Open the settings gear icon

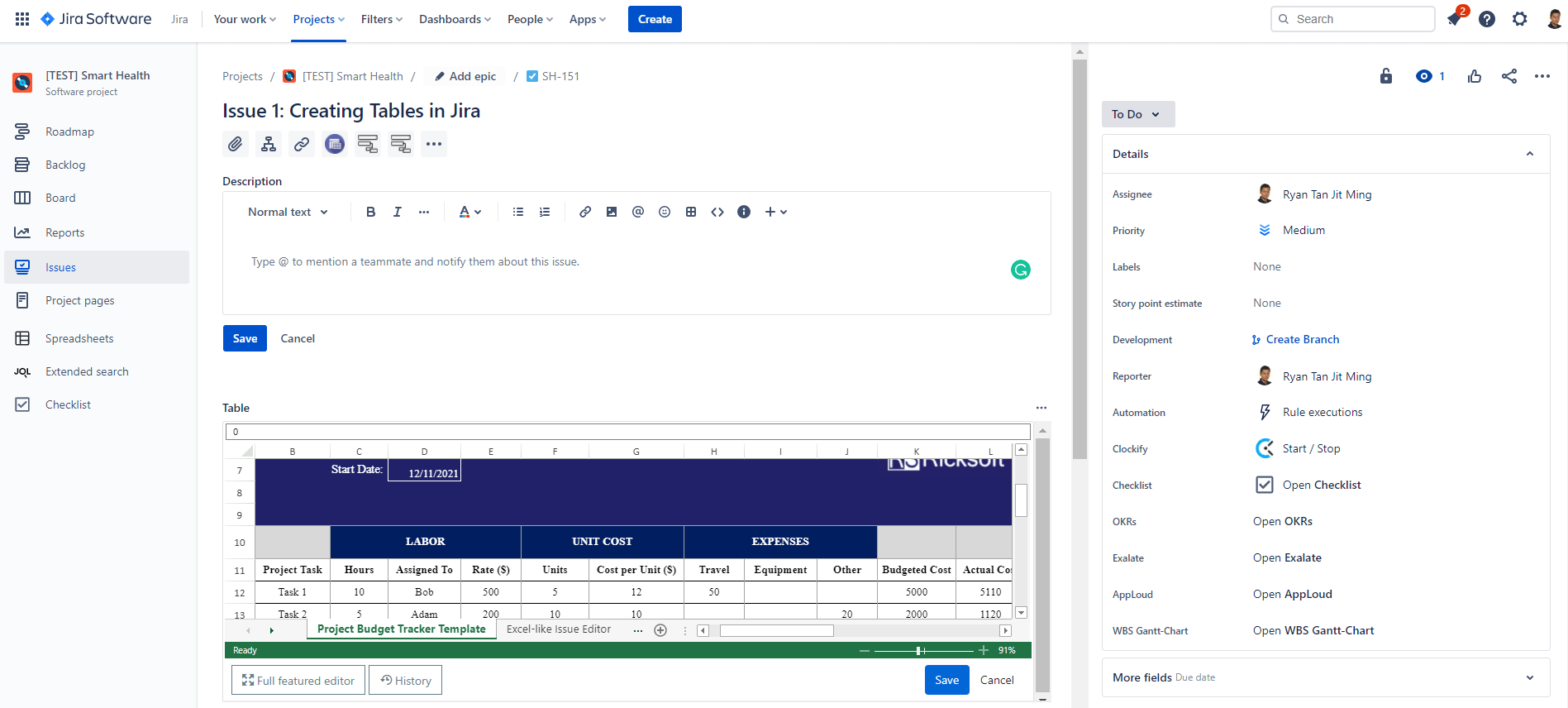point(1520,19)
